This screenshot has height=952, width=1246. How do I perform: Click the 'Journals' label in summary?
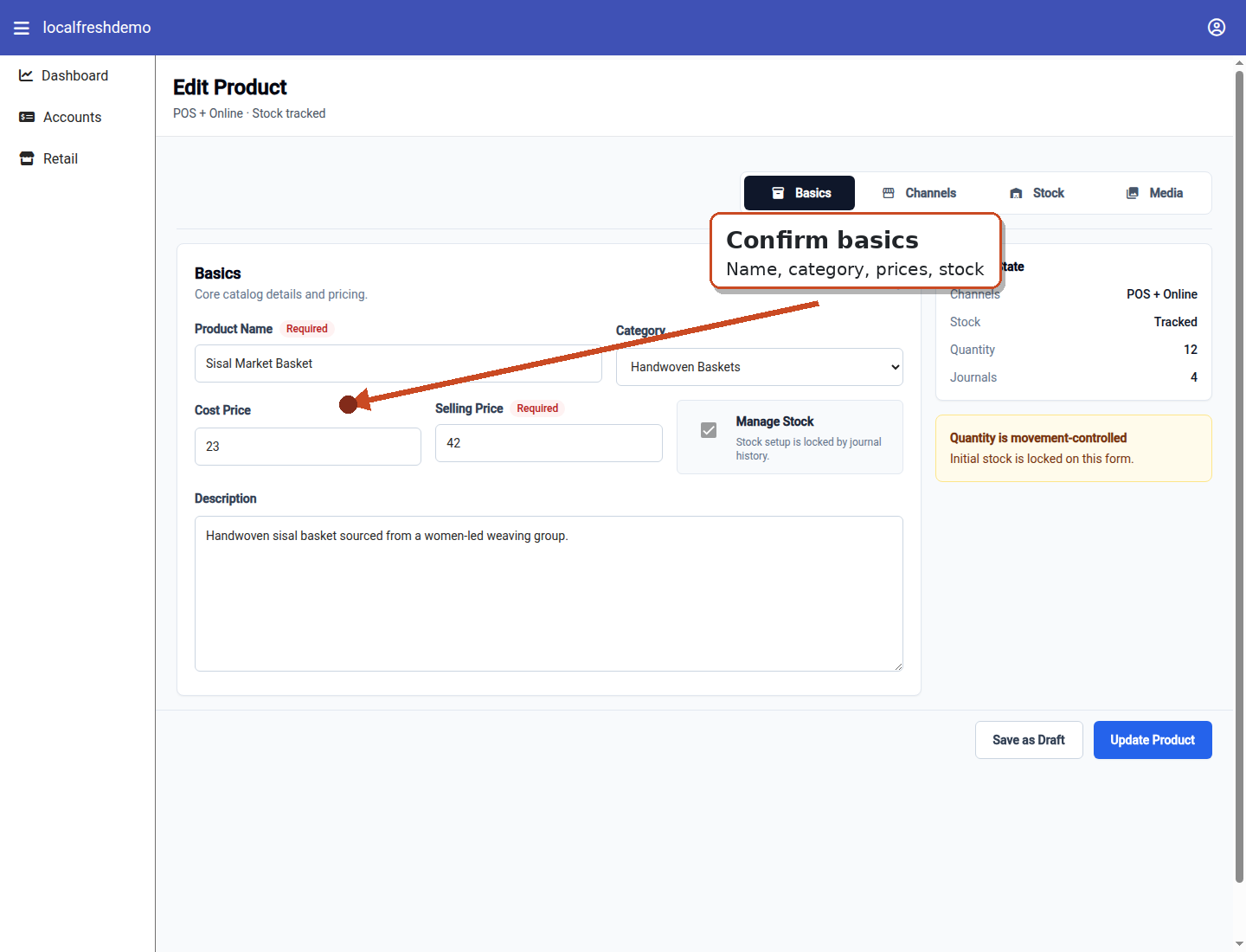click(x=973, y=377)
